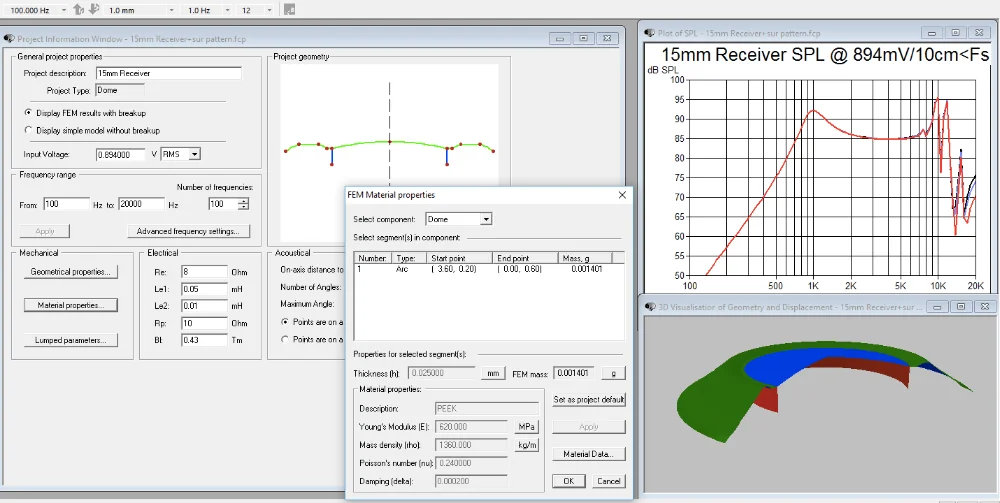Click the Description field showing PEEK
Screen dimensions: 1000x503
[487, 409]
